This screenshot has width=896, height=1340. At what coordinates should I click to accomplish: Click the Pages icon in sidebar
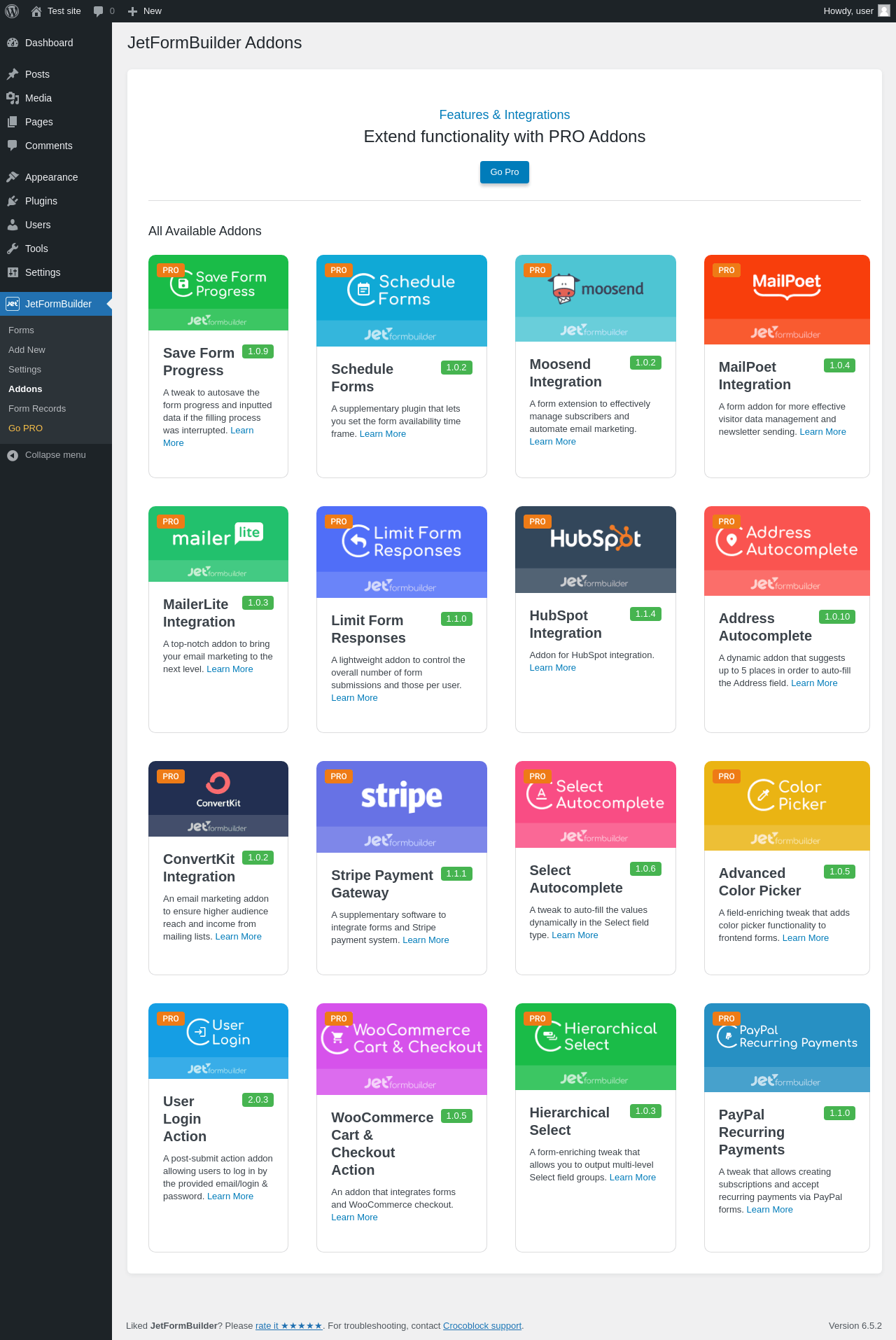click(13, 122)
